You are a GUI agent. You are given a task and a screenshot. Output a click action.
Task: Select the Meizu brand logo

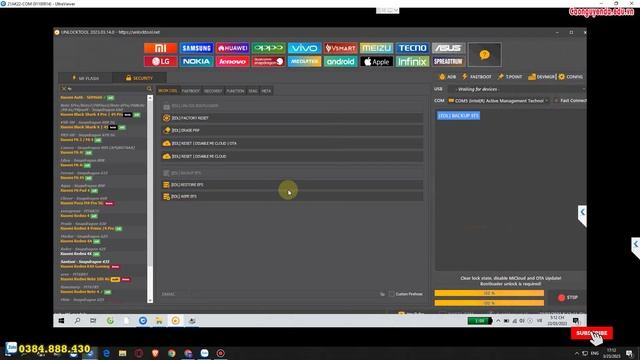click(376, 48)
